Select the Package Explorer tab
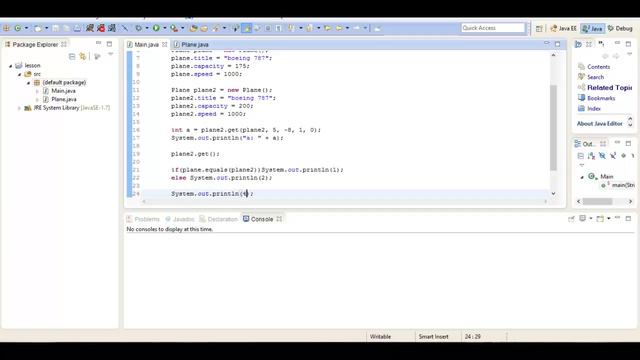Viewport: 640px width, 360px height. [x=35, y=44]
